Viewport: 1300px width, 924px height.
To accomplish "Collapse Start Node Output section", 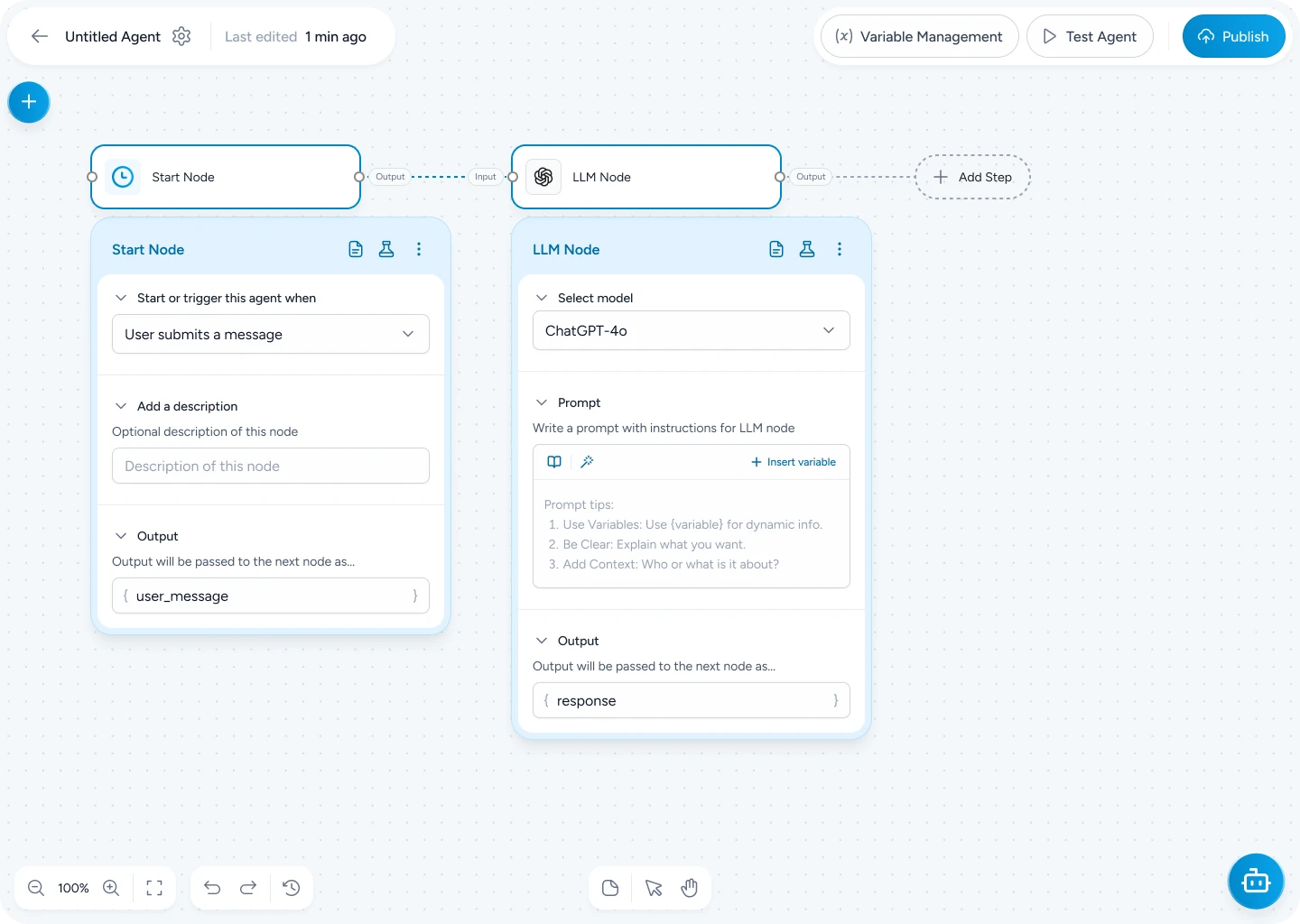I will 121,536.
